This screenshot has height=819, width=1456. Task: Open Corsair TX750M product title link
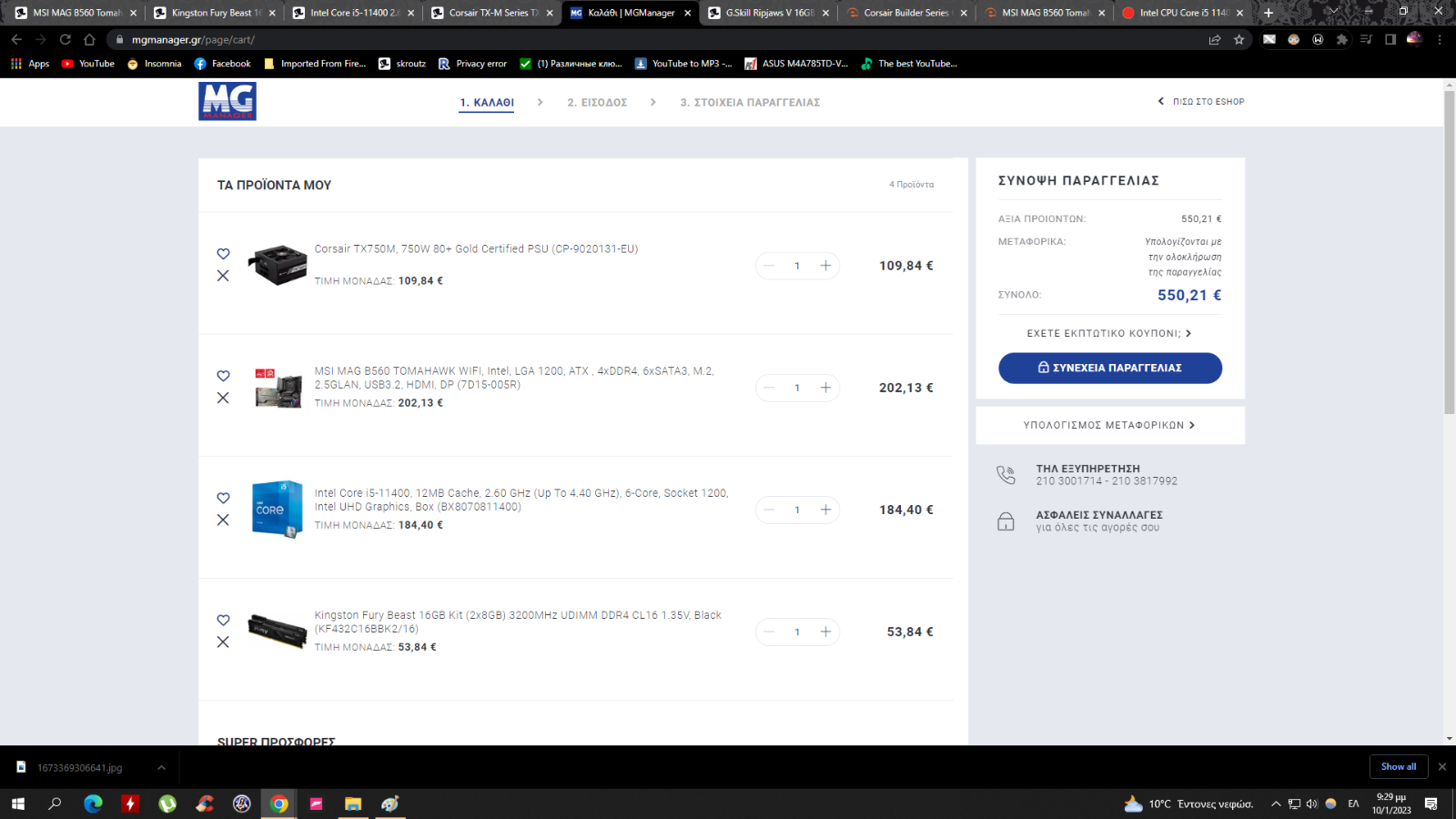[476, 248]
